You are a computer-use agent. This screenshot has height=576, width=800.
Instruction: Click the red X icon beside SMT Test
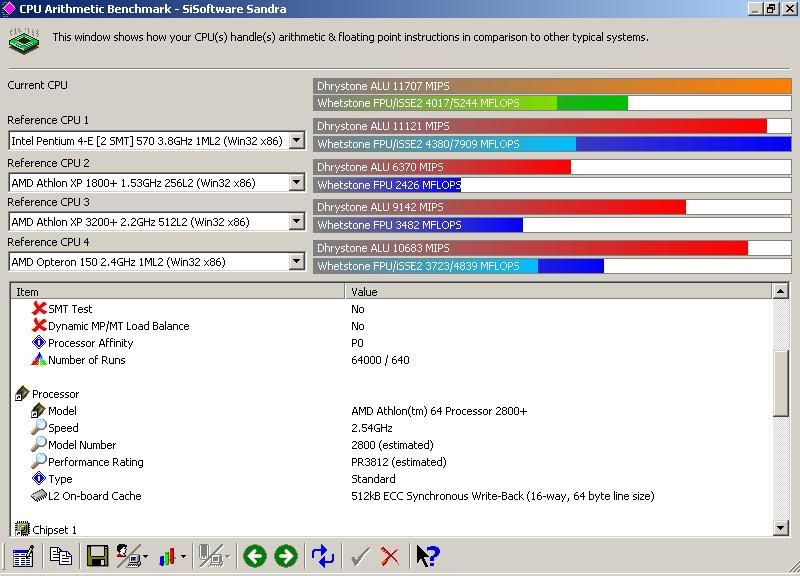tap(39, 308)
